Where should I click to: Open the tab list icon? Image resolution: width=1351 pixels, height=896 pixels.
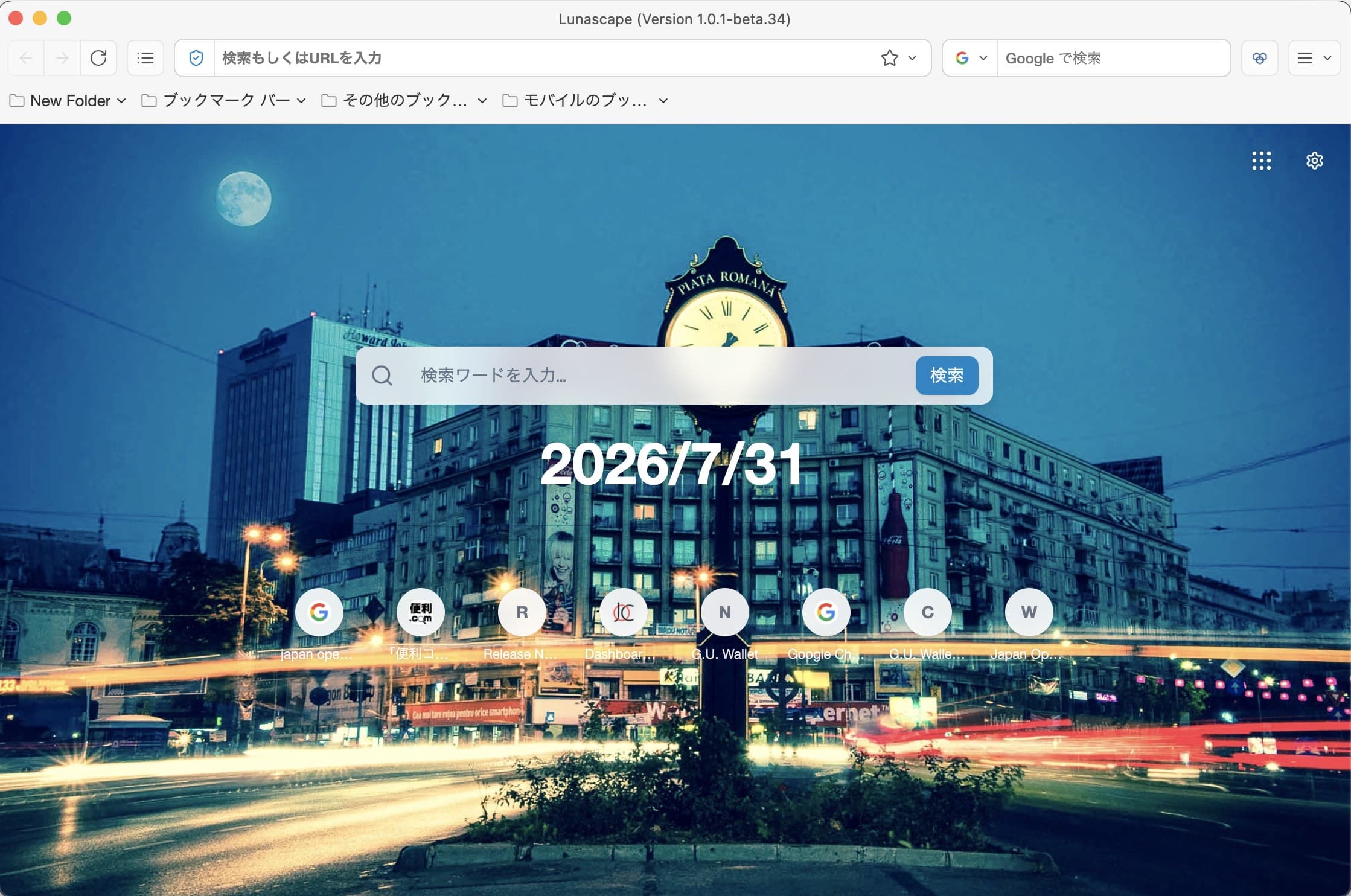145,58
